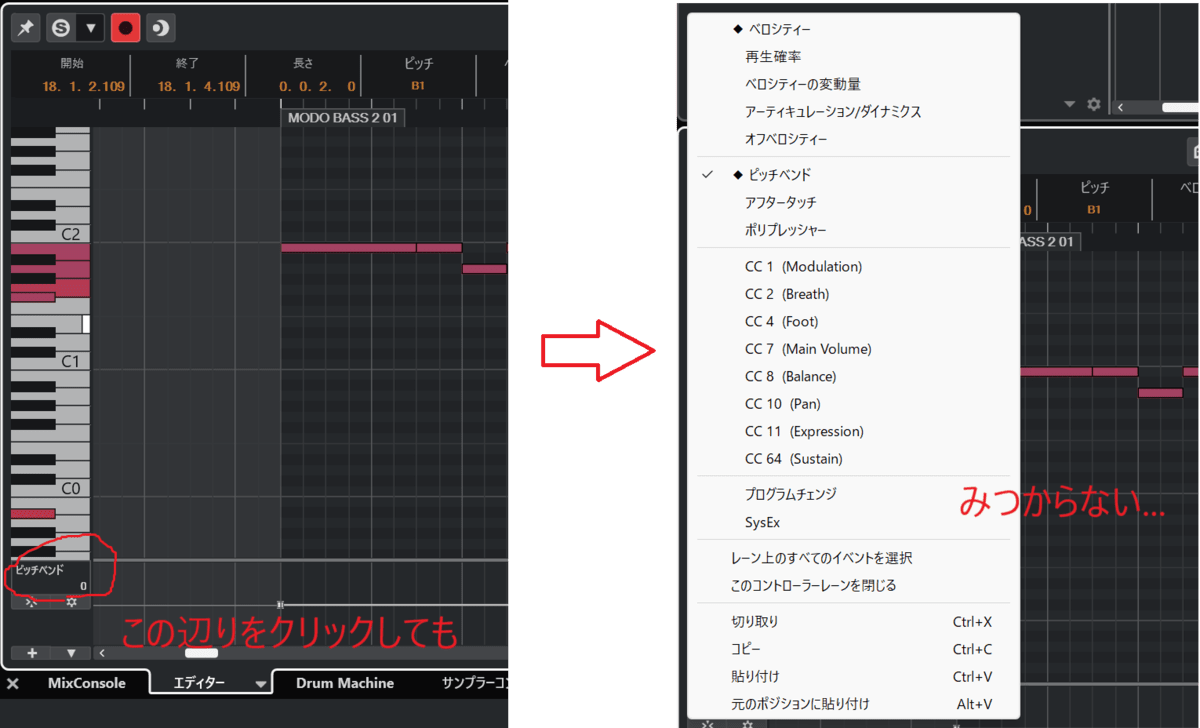Open the controller lane setup gear icon
Screen dimensions: 1200x728
coord(71,602)
